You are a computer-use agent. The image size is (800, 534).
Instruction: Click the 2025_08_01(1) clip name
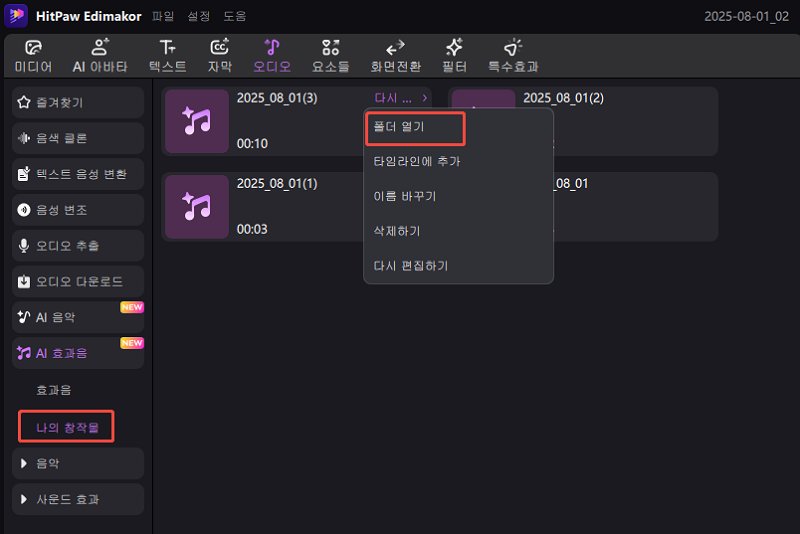click(x=277, y=184)
